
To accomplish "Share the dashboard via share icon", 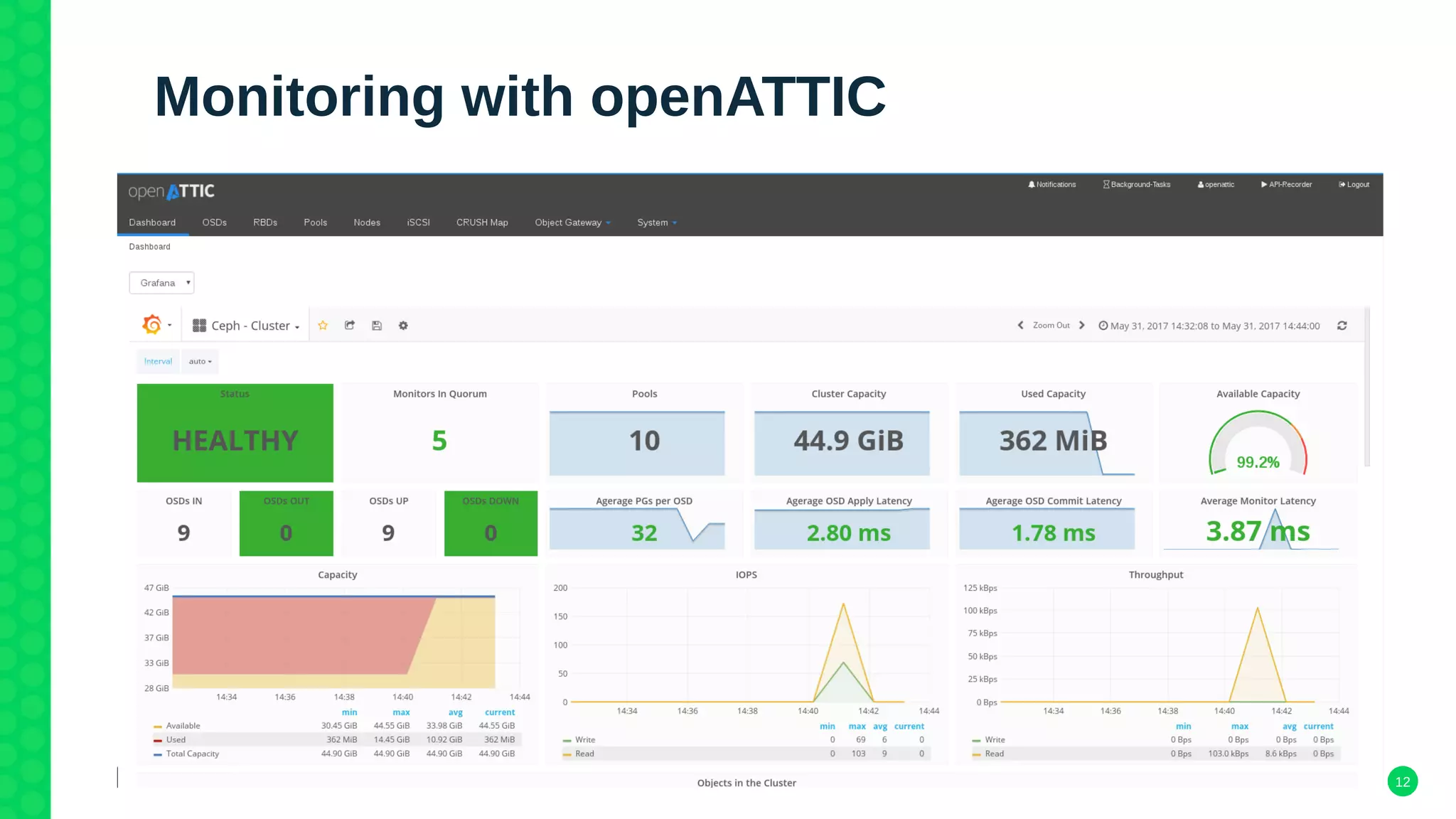I will click(x=350, y=326).
